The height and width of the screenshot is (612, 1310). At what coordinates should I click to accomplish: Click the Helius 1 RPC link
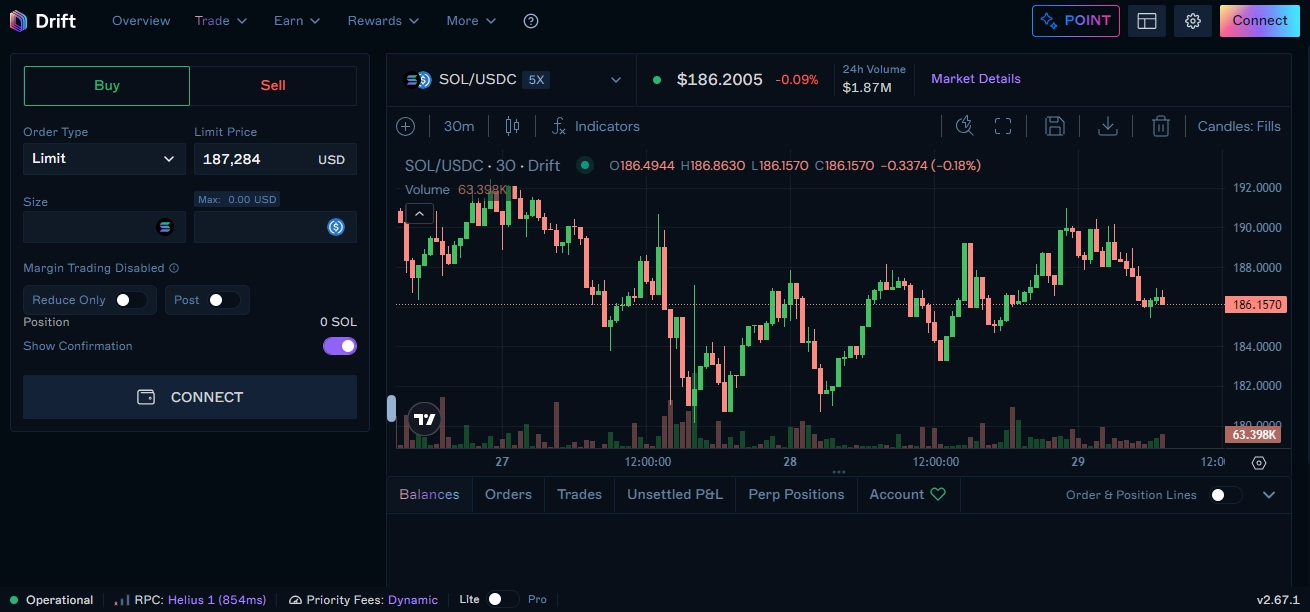click(x=217, y=600)
